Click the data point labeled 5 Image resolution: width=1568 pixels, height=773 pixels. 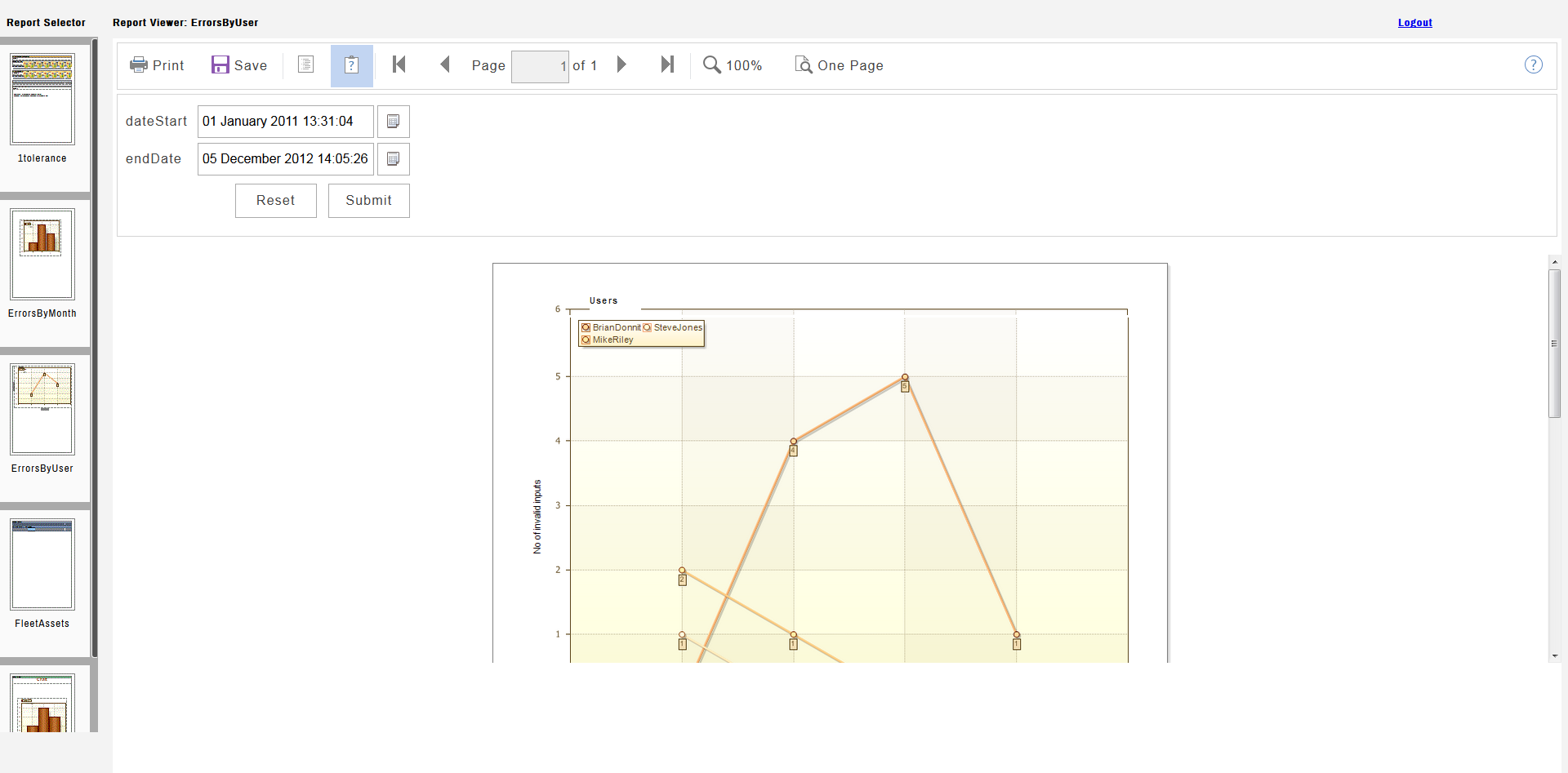(905, 377)
